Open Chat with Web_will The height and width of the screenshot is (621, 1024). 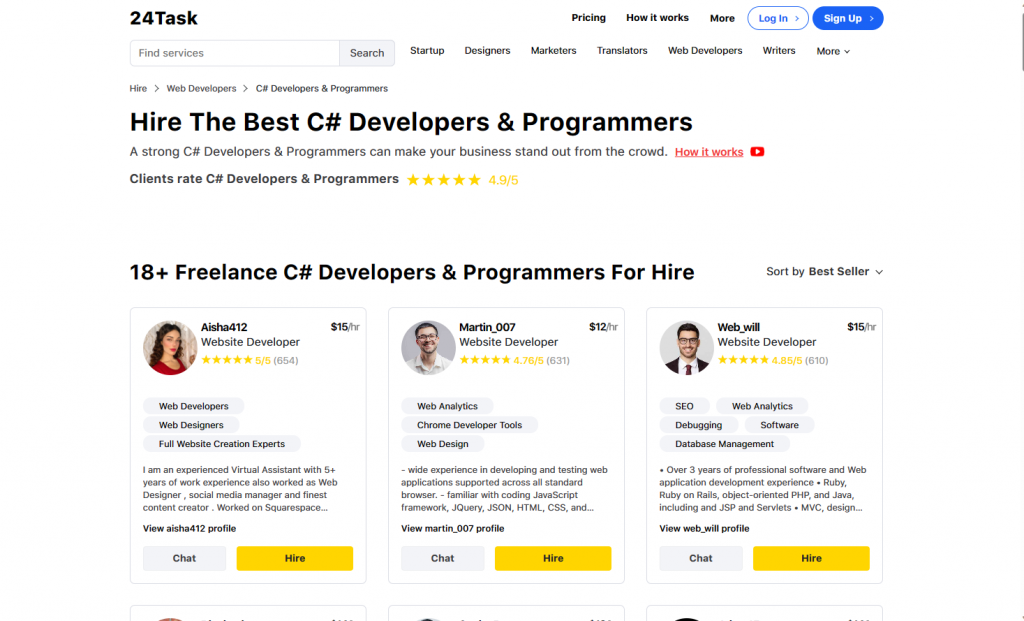point(700,558)
